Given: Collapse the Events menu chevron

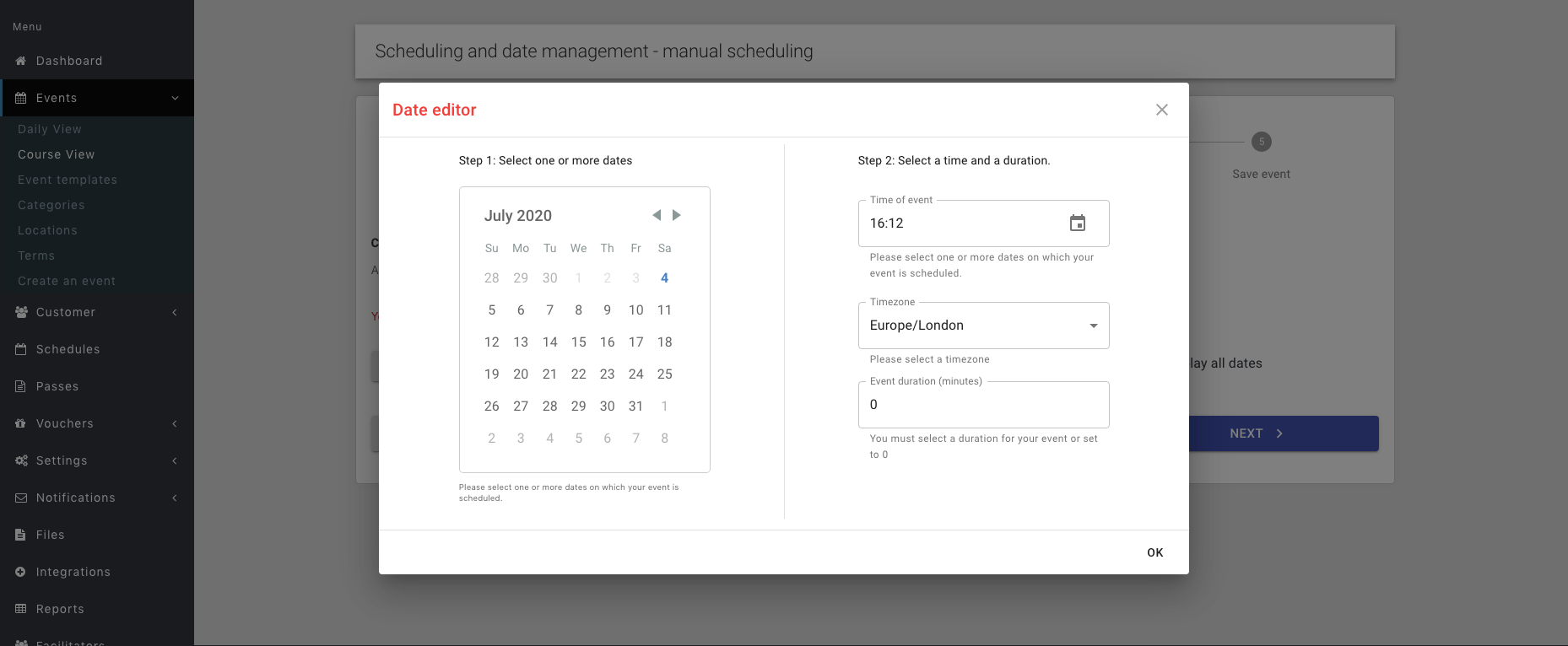Looking at the screenshot, I should 176,98.
